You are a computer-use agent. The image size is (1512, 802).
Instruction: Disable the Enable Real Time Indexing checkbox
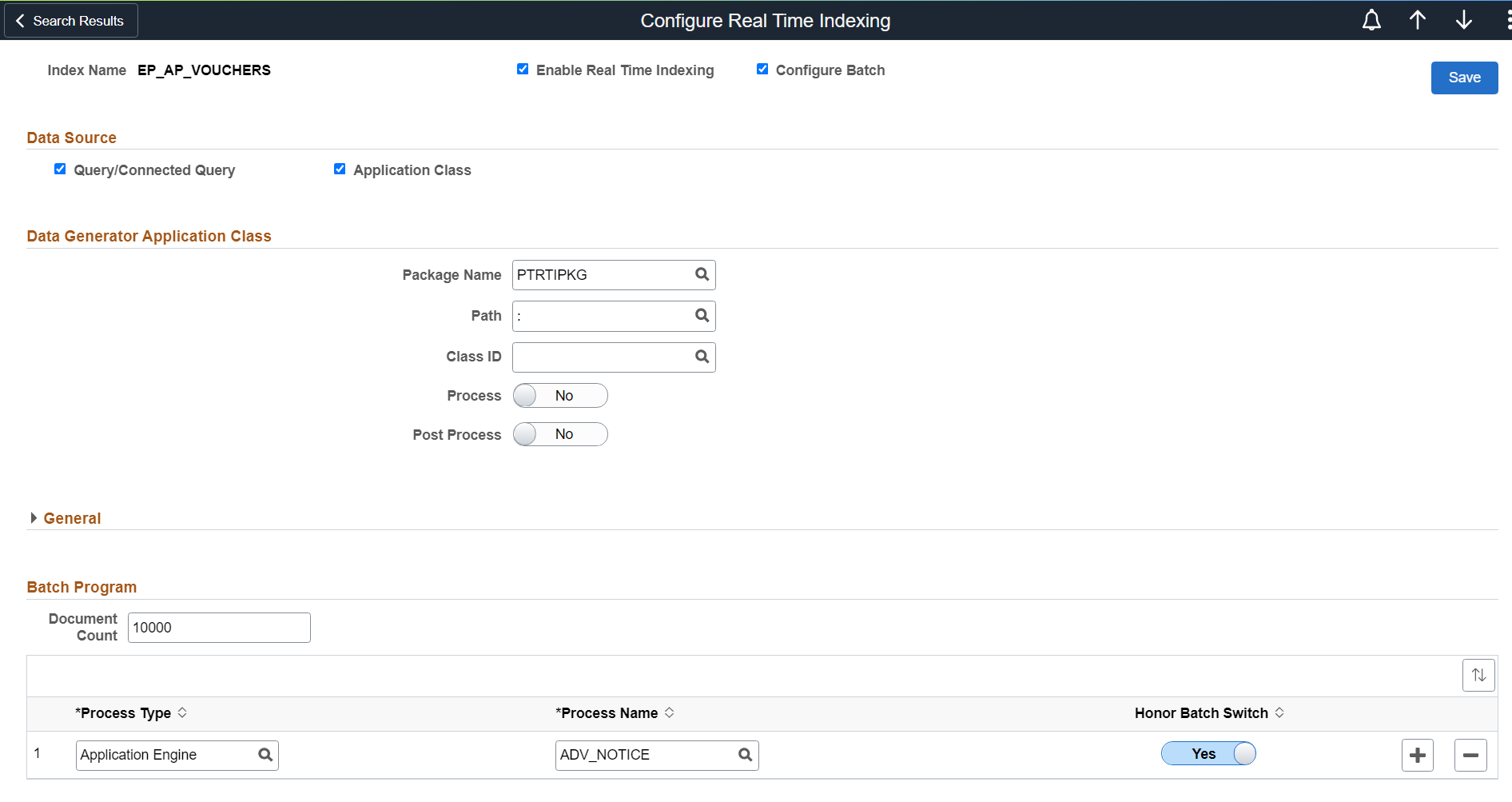[523, 69]
